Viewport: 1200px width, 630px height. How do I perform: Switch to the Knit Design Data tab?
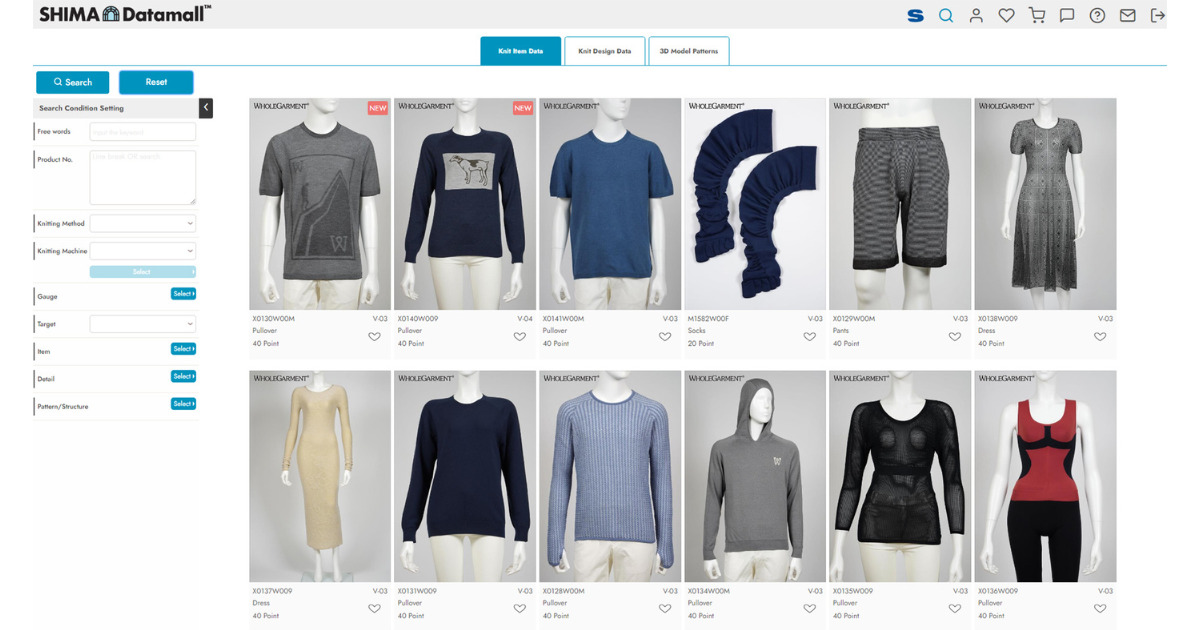pyautogui.click(x=604, y=51)
